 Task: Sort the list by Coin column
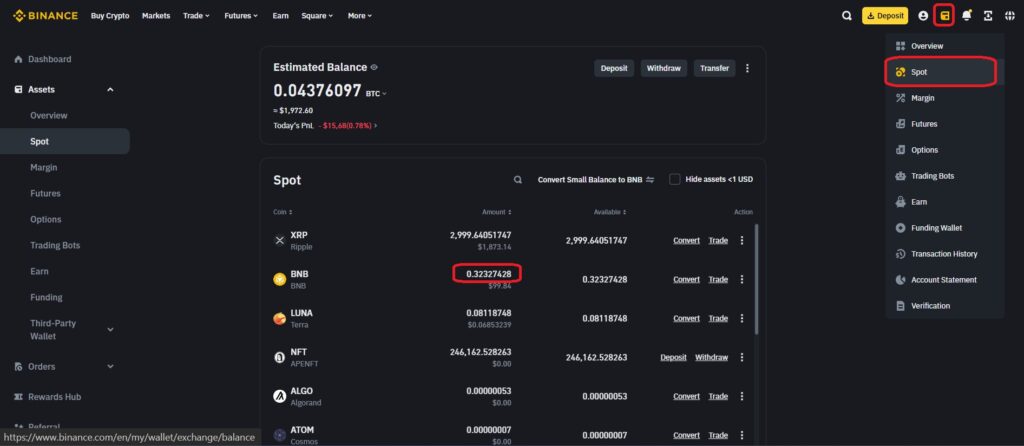click(x=283, y=212)
